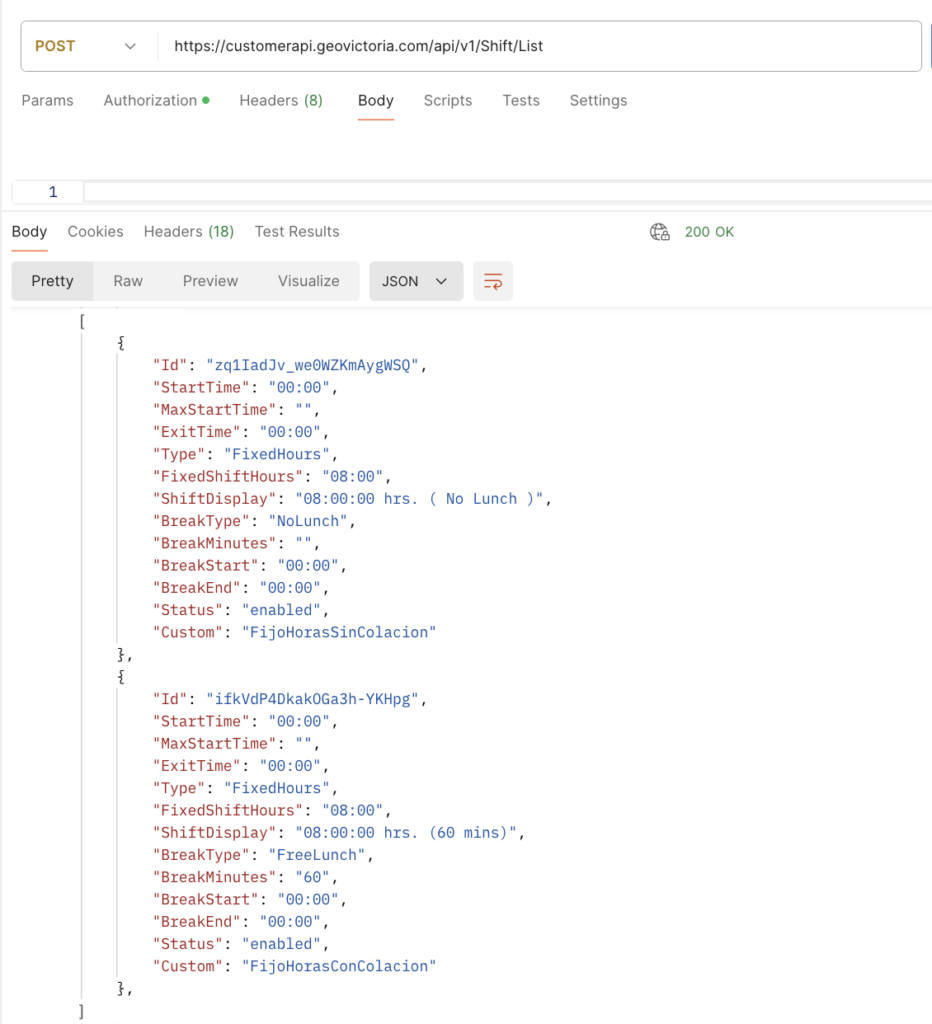Click the 200 OK status label
The width and height of the screenshot is (932, 1024).
[x=709, y=232]
